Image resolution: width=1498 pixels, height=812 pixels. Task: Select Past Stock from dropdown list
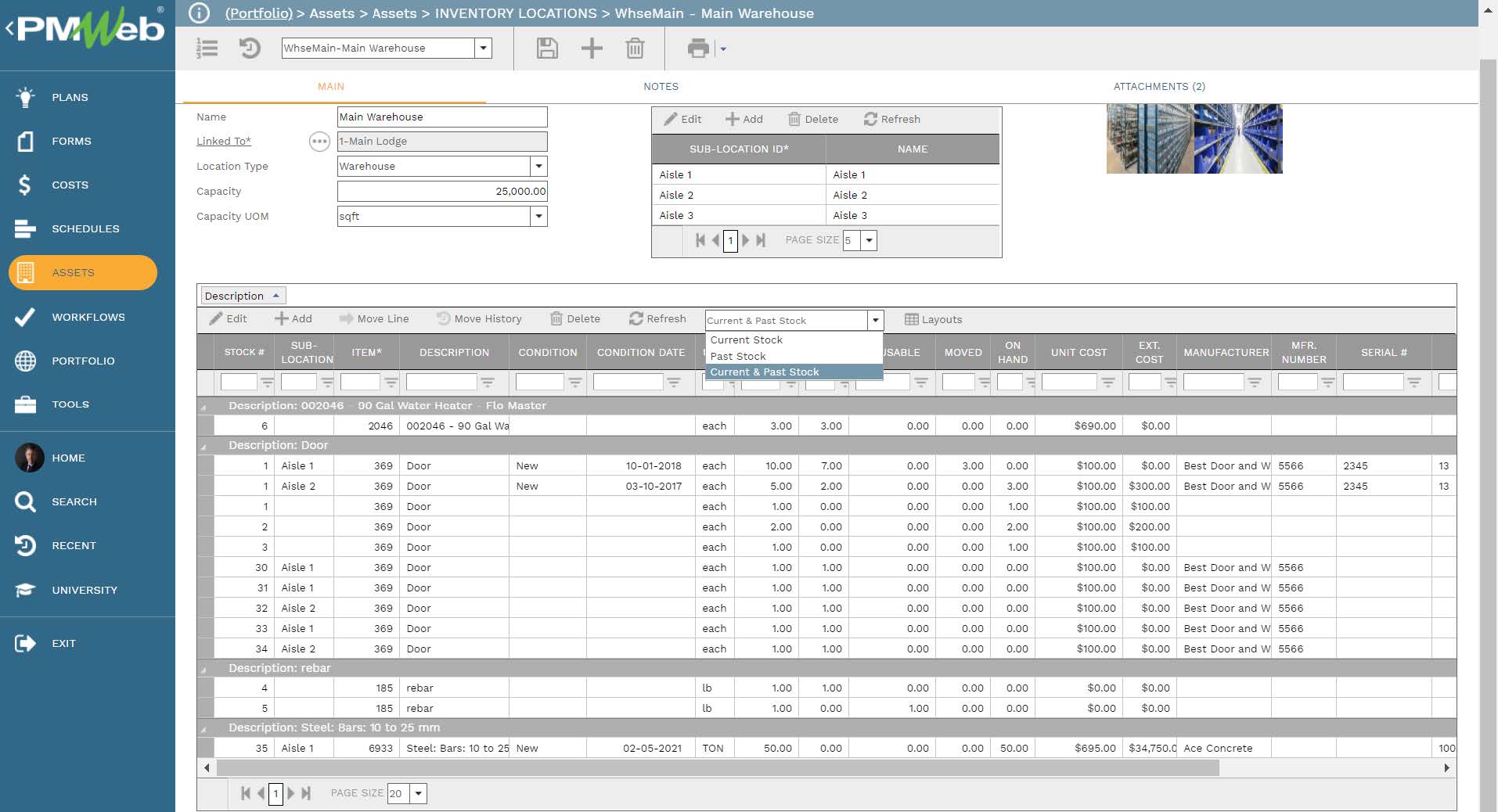(x=738, y=356)
